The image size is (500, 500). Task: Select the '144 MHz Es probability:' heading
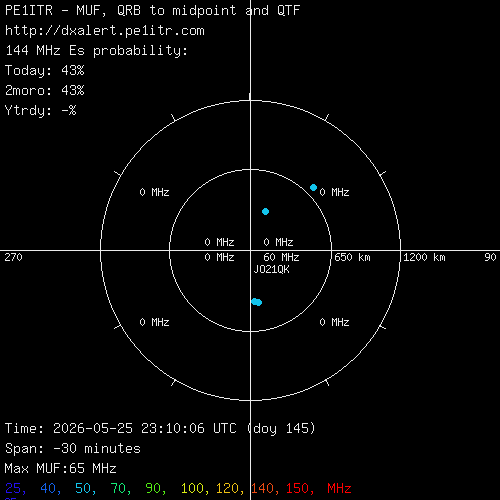(x=97, y=51)
